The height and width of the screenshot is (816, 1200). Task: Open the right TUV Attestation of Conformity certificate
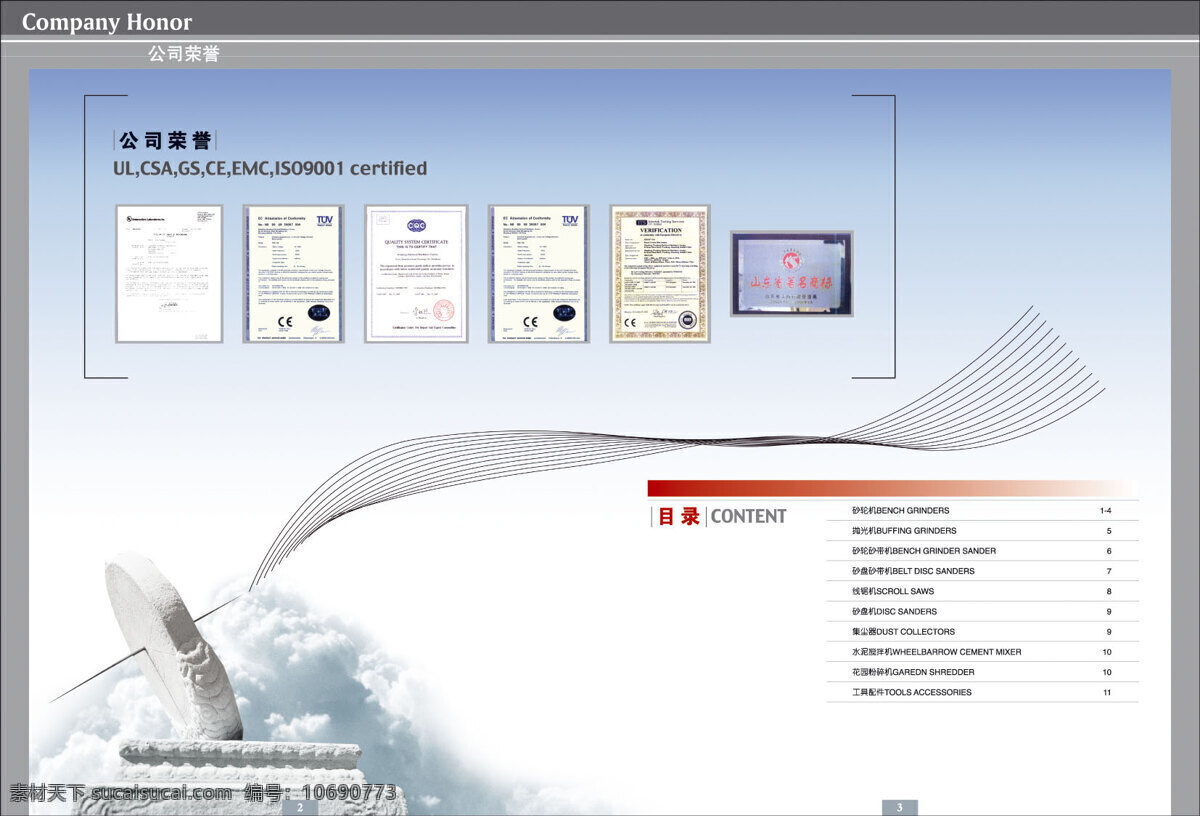[x=538, y=274]
